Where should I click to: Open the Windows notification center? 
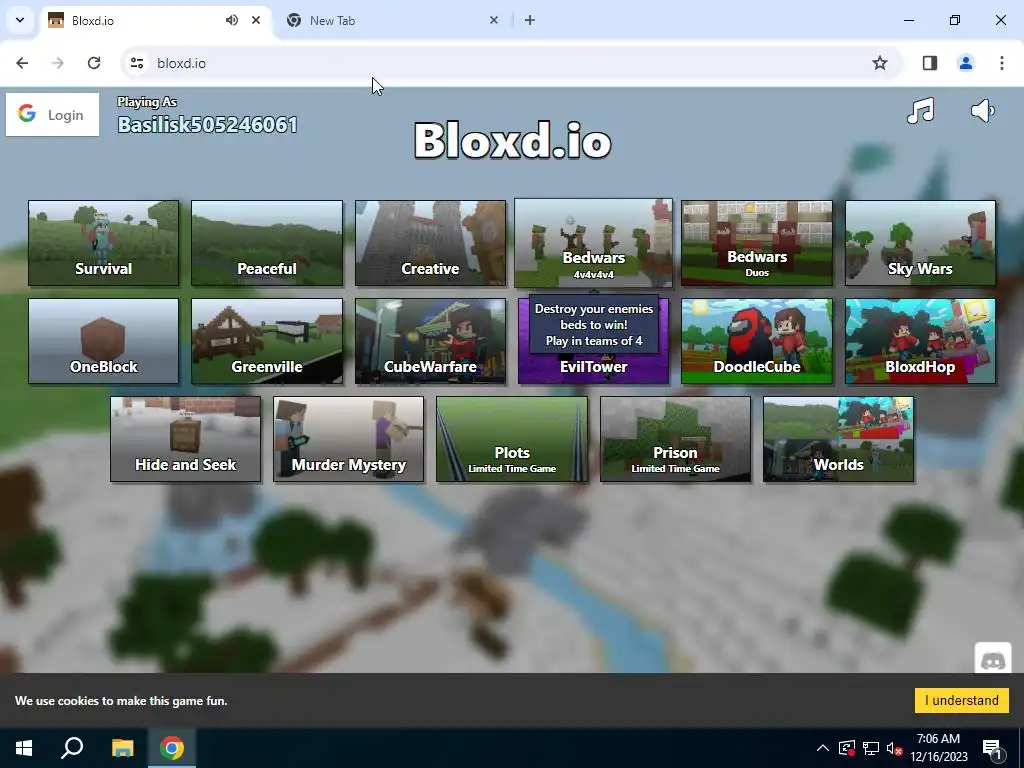point(991,748)
